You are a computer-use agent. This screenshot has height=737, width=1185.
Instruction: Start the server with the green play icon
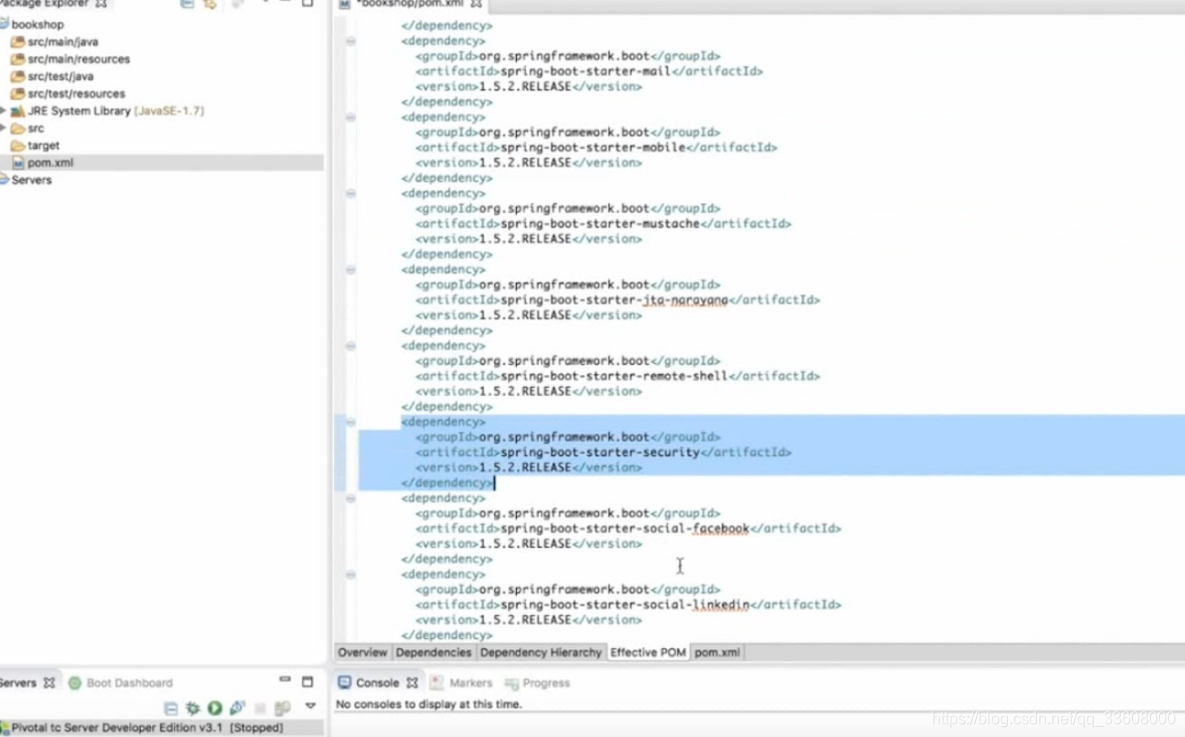point(215,708)
